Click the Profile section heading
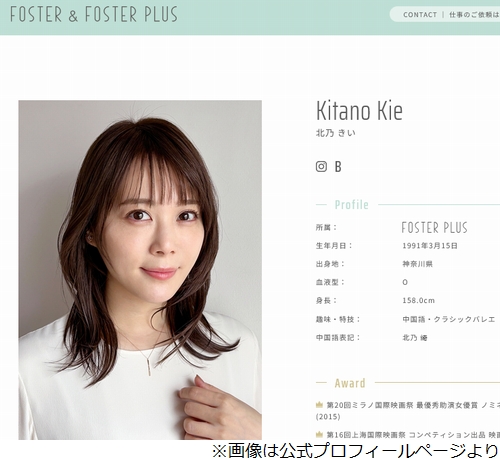500x460 pixels. pos(352,205)
